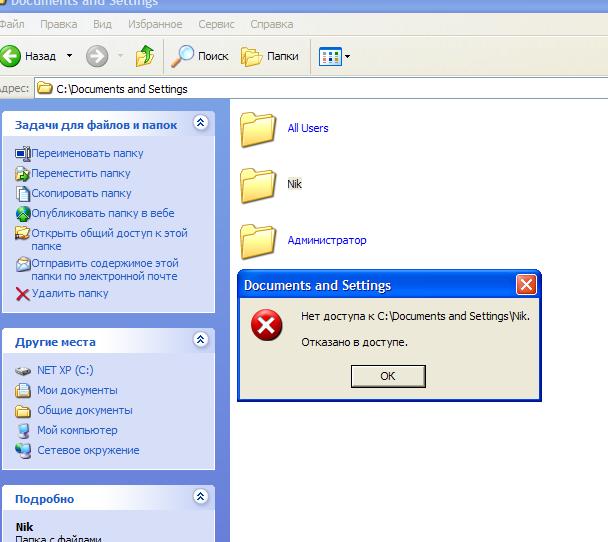Click the address bar path field
The image size is (608, 542).
(300, 89)
